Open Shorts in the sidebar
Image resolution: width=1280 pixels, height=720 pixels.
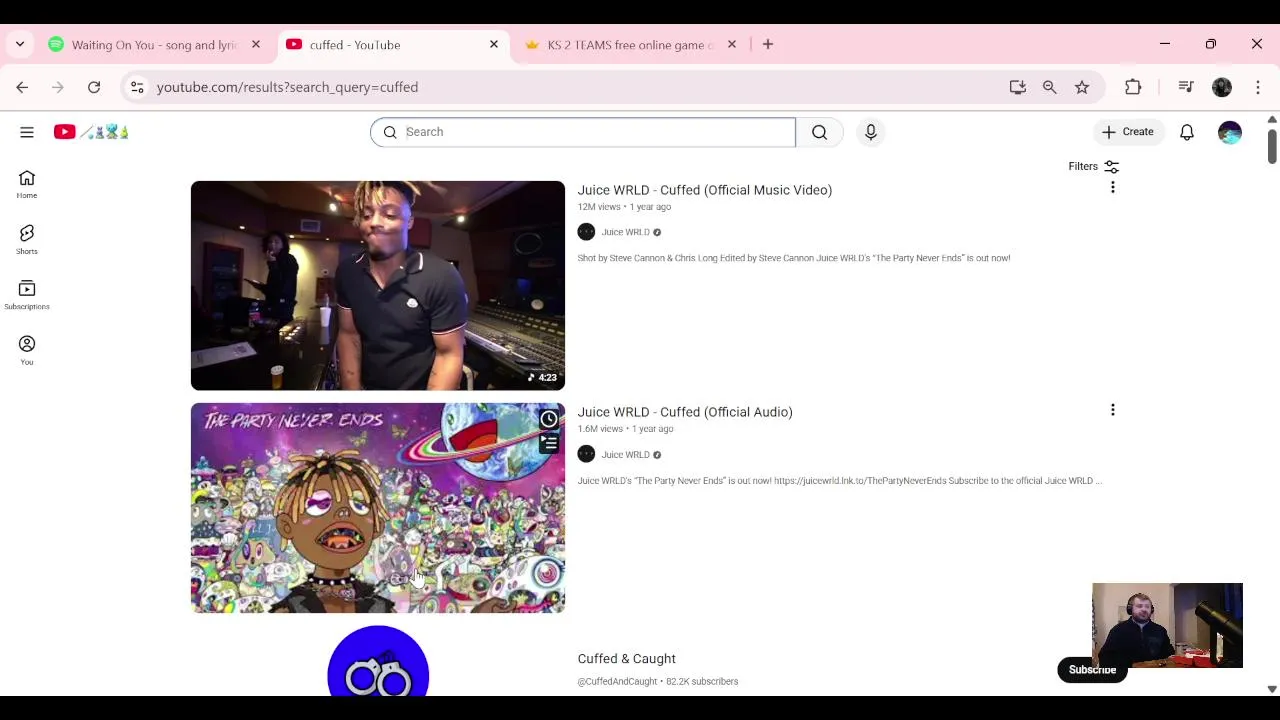coord(27,240)
